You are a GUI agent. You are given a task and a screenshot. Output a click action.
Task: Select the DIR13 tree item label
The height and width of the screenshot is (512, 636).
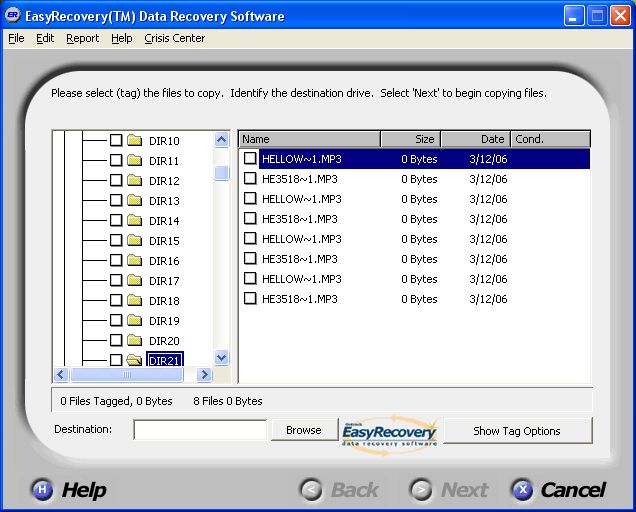tap(164, 201)
